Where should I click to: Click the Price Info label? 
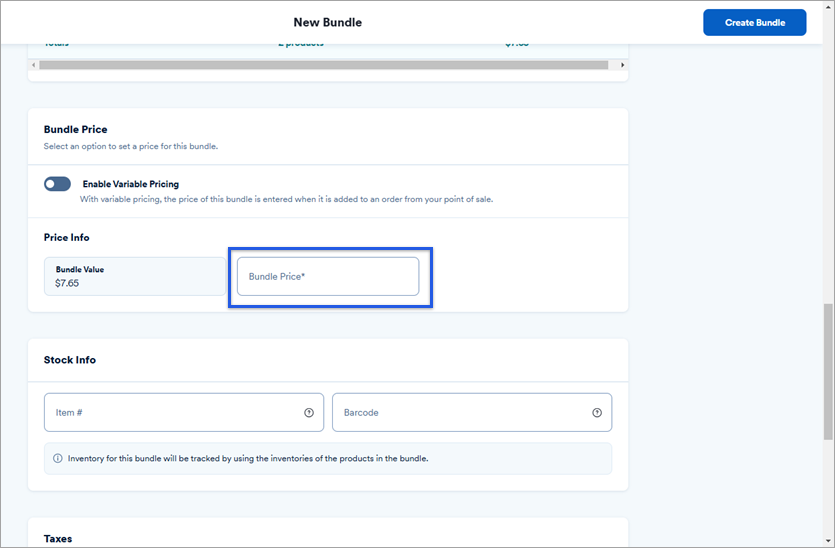[67, 238]
